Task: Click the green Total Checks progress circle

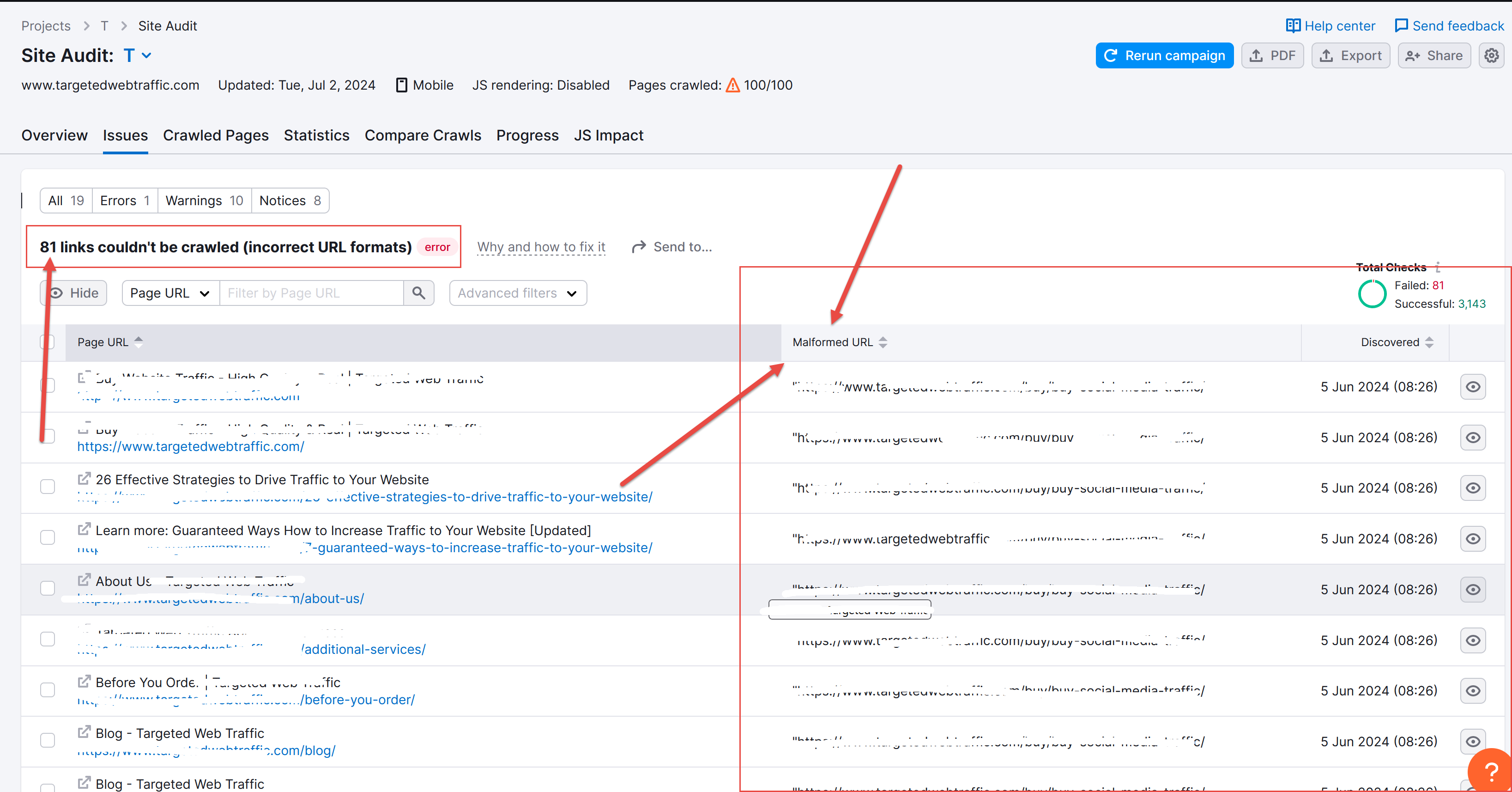Action: tap(1372, 294)
